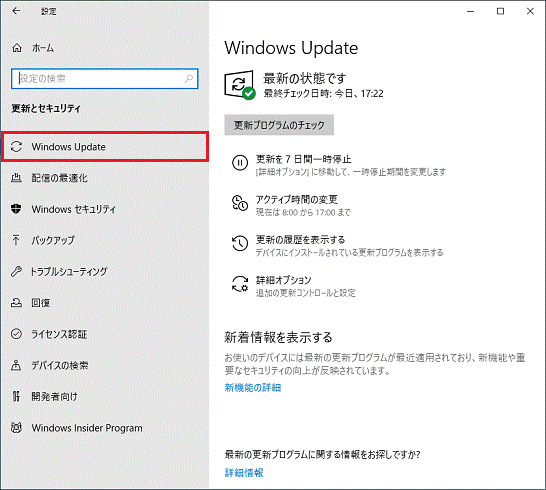Click the clock icon for アクティブ時間の変更
The image size is (546, 490).
point(240,203)
